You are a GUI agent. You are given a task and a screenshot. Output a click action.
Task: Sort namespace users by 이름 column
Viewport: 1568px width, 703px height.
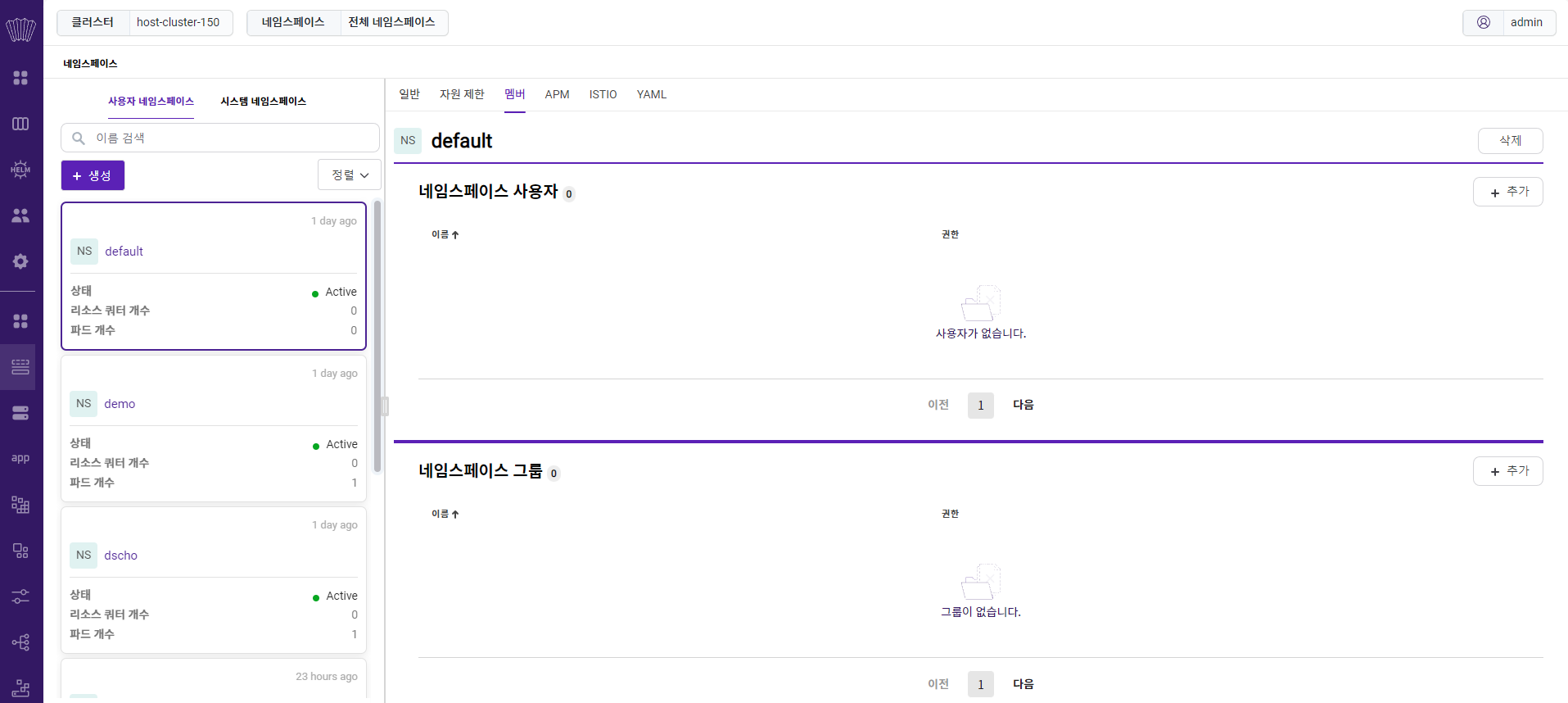pyautogui.click(x=445, y=234)
